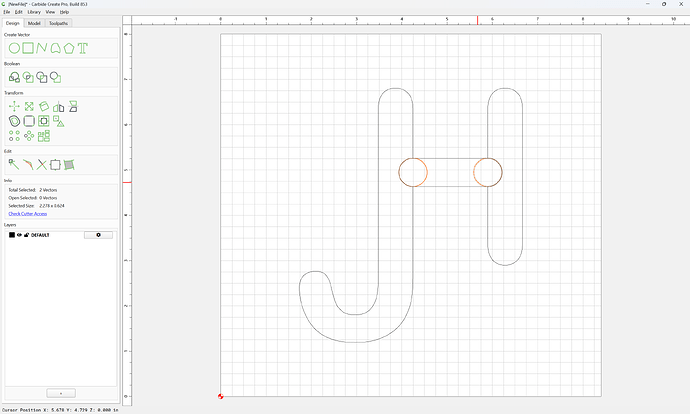Toggle visibility eye of DEFAULT layer

pyautogui.click(x=19, y=235)
